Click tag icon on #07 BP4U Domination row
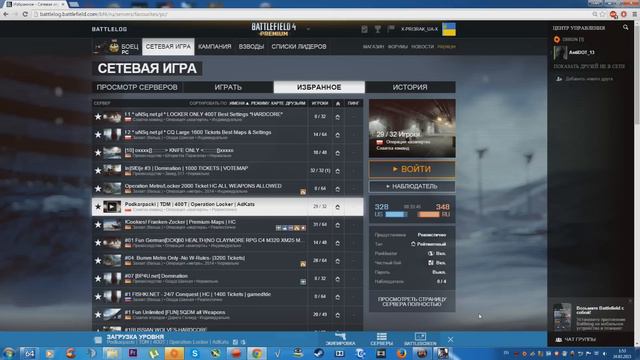This screenshot has height=360, width=640. [x=303, y=282]
